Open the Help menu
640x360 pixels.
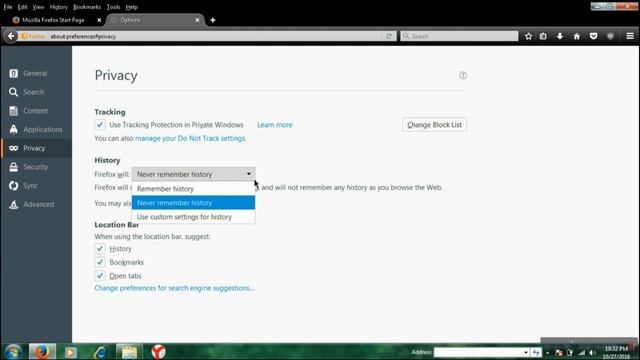[x=131, y=7]
